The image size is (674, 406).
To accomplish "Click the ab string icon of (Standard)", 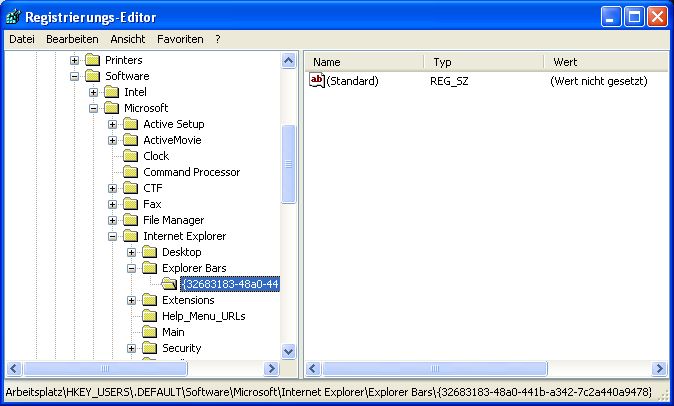I will pyautogui.click(x=317, y=80).
